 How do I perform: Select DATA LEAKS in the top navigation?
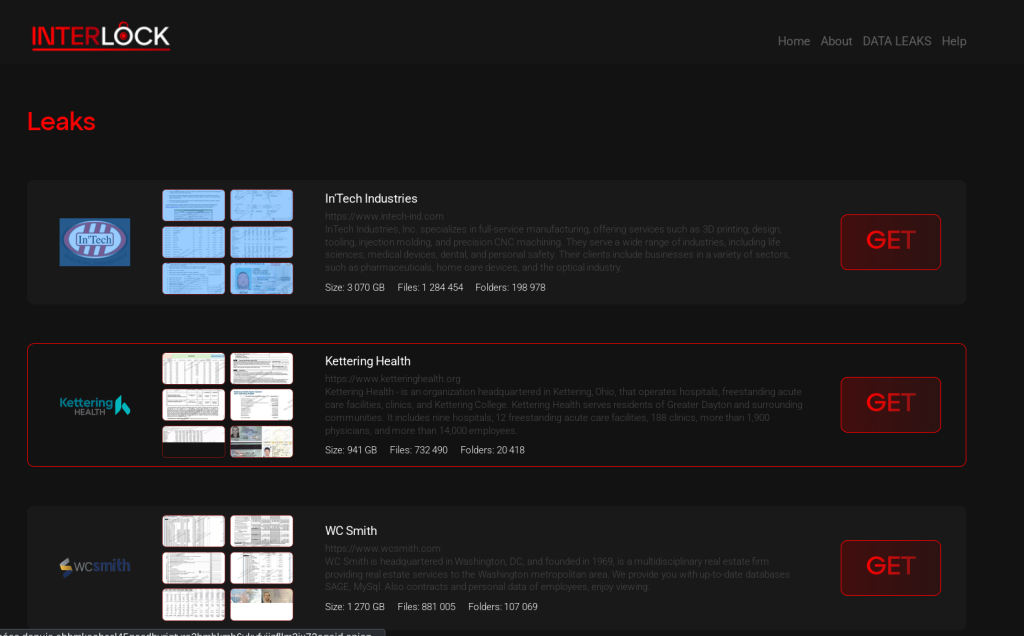[897, 41]
